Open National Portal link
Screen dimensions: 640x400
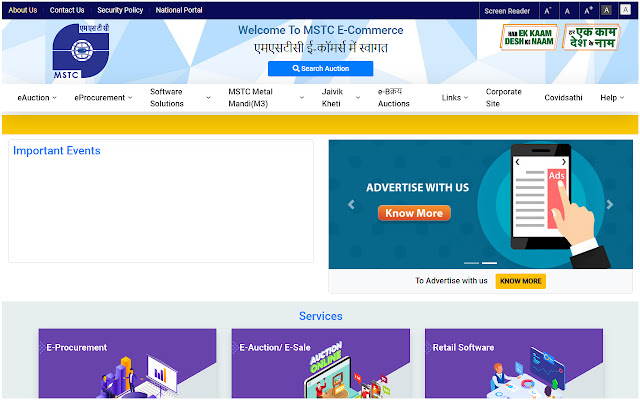[x=179, y=10]
